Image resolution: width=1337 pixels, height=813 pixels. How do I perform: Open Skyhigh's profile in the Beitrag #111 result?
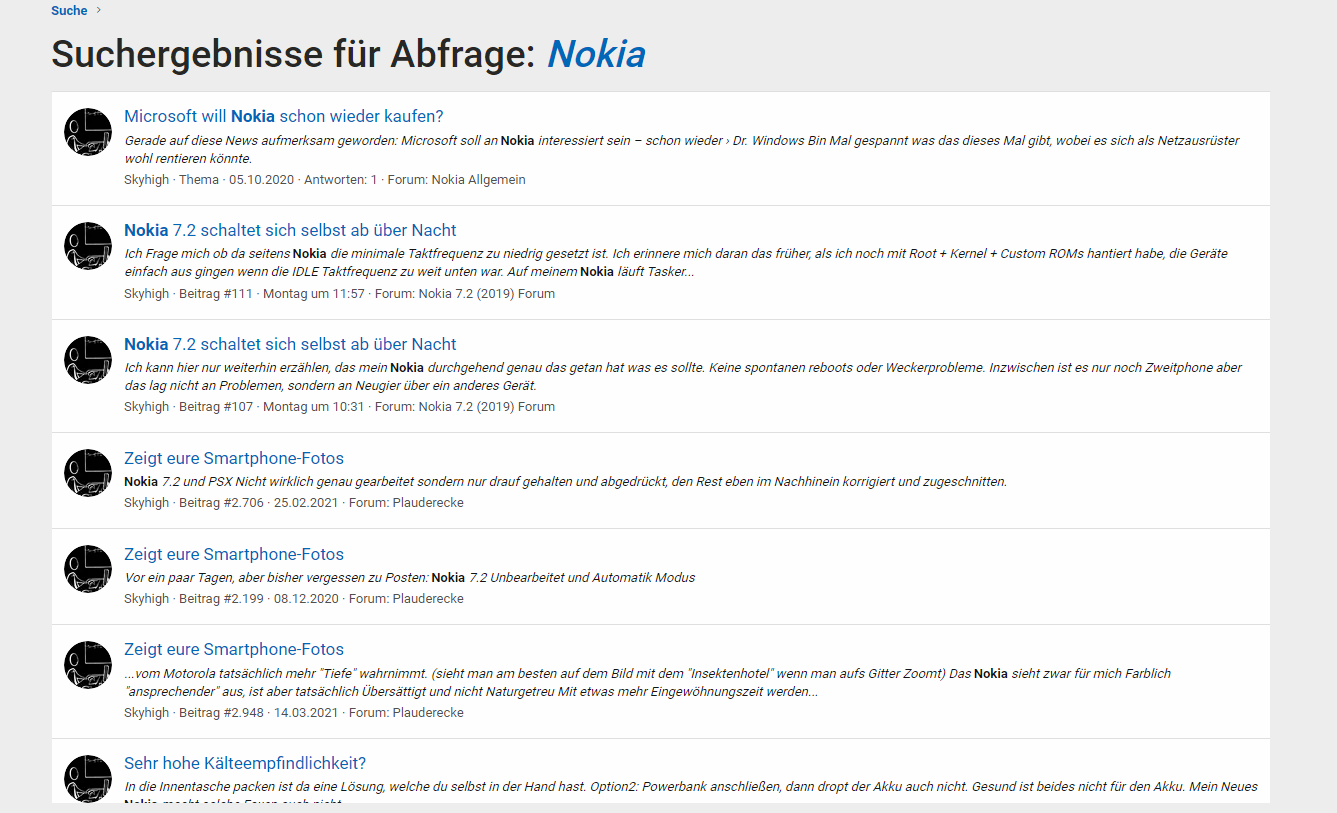147,294
